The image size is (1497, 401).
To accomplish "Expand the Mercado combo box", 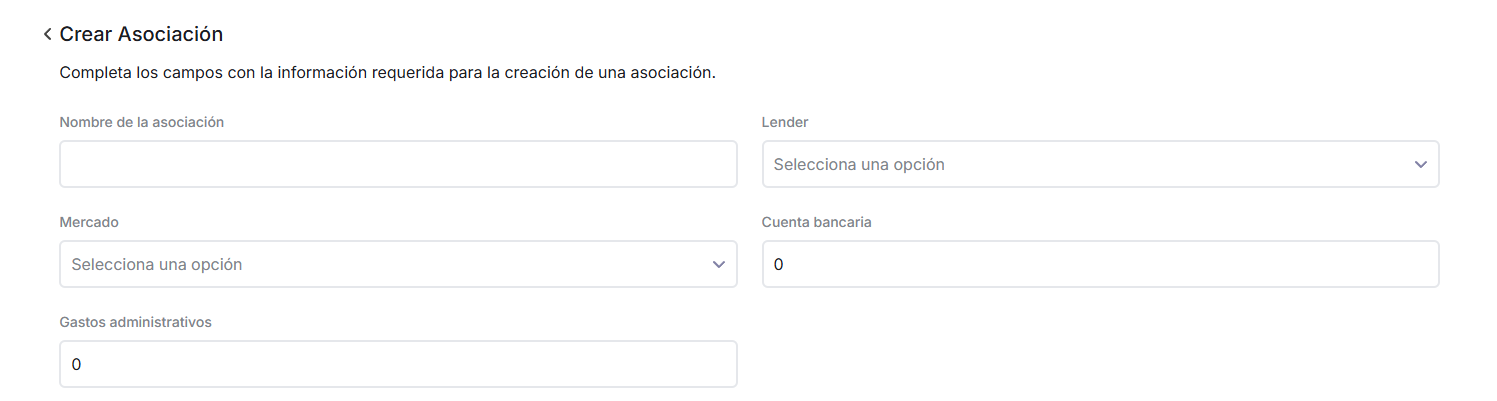I will 398,264.
